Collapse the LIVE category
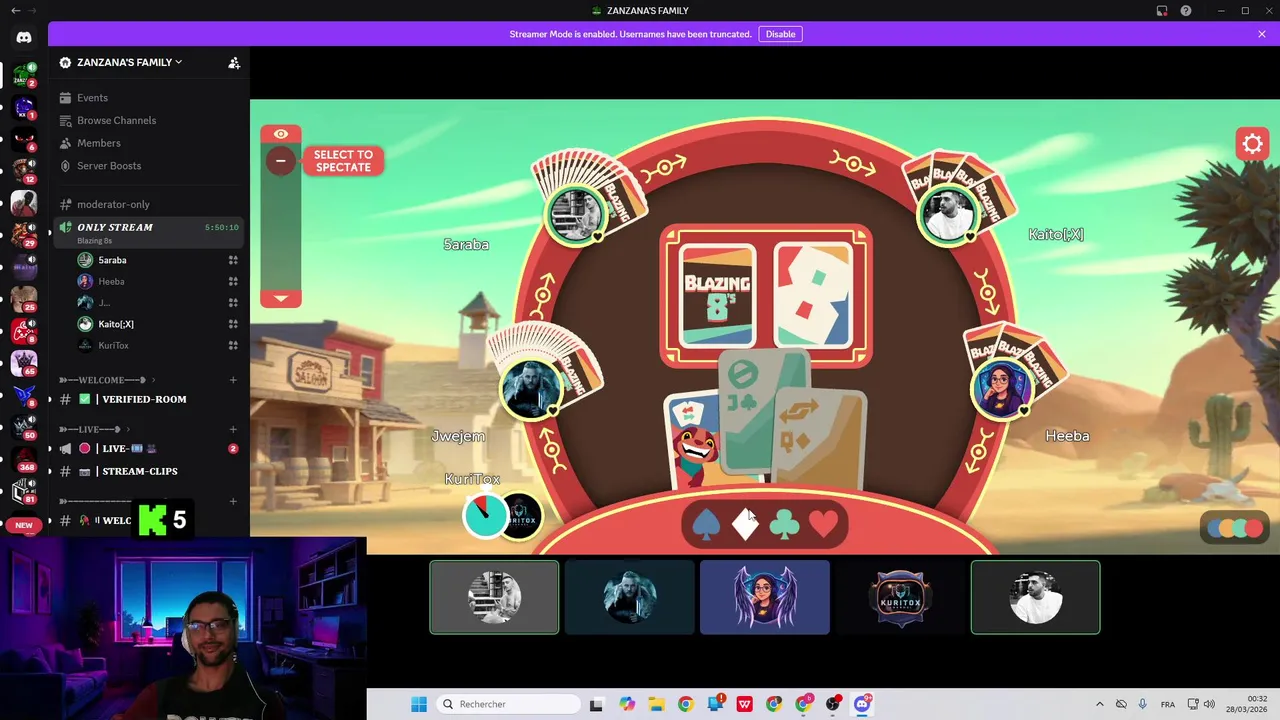 pyautogui.click(x=95, y=429)
